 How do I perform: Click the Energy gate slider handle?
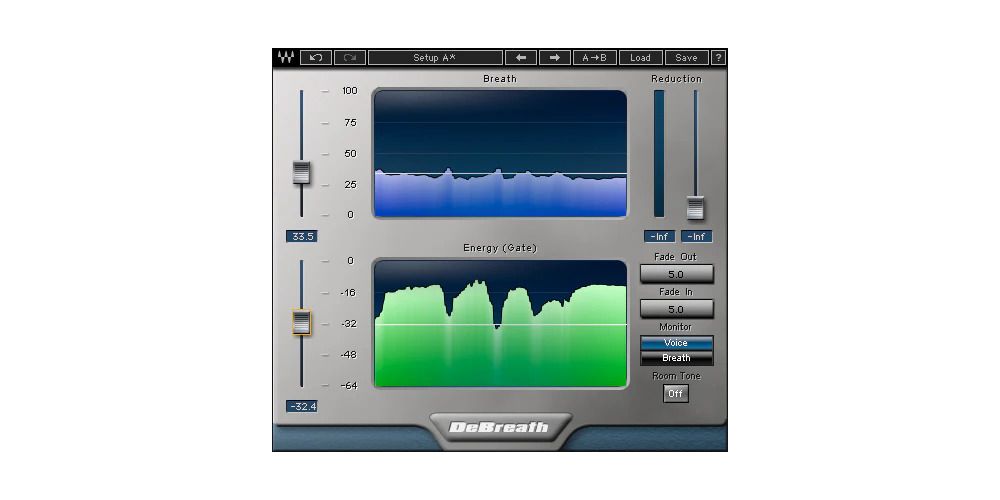pyautogui.click(x=302, y=322)
